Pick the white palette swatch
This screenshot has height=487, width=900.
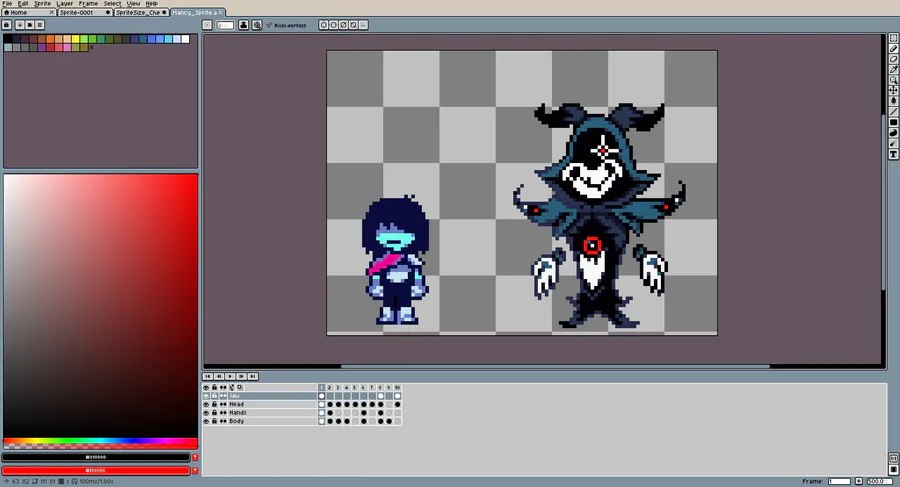pyautogui.click(x=185, y=39)
